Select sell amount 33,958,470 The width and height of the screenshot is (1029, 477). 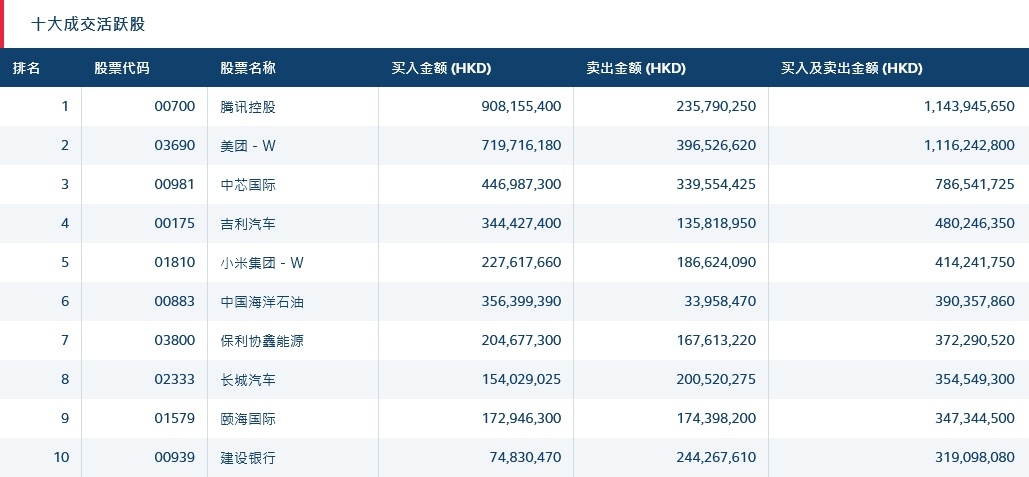[721, 302]
